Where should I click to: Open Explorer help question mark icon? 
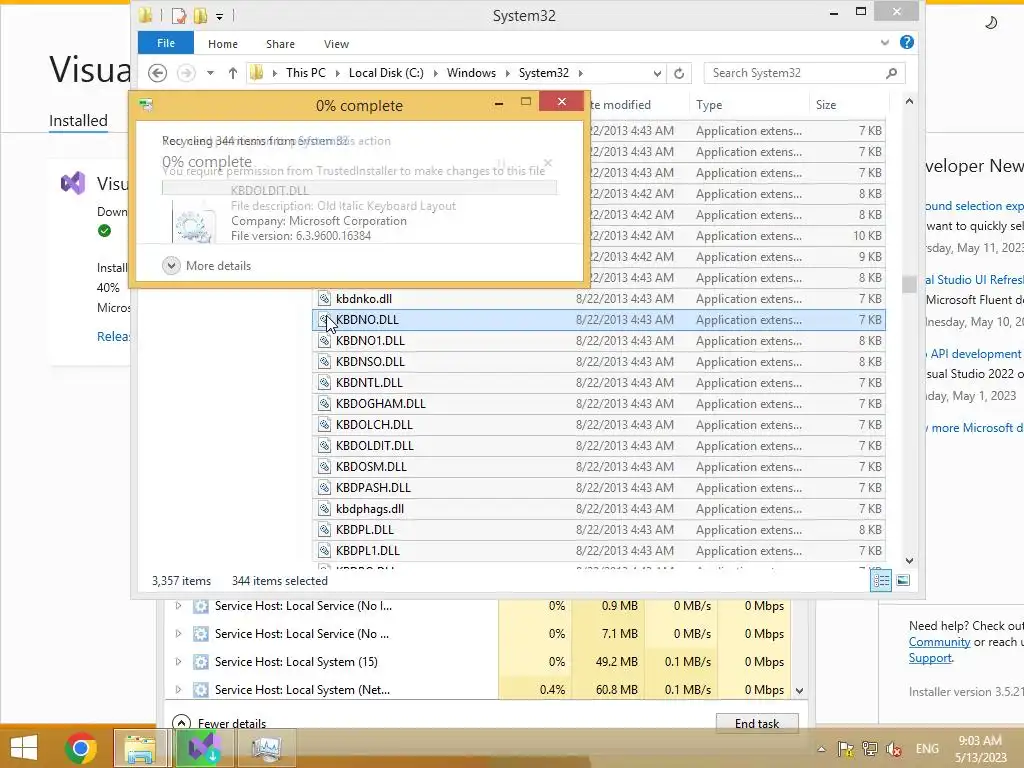click(x=906, y=42)
